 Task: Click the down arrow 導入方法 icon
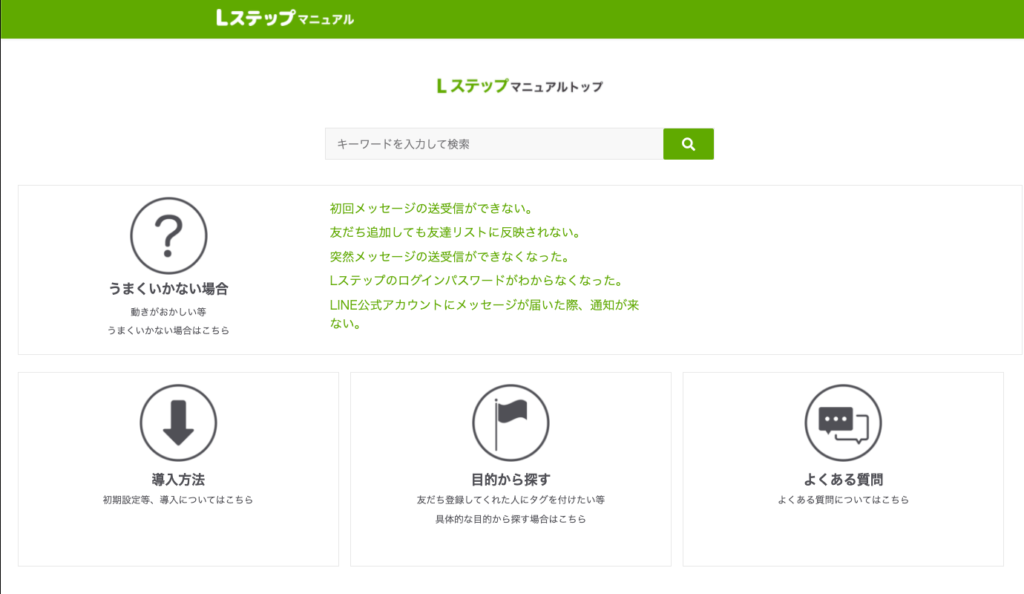[178, 422]
